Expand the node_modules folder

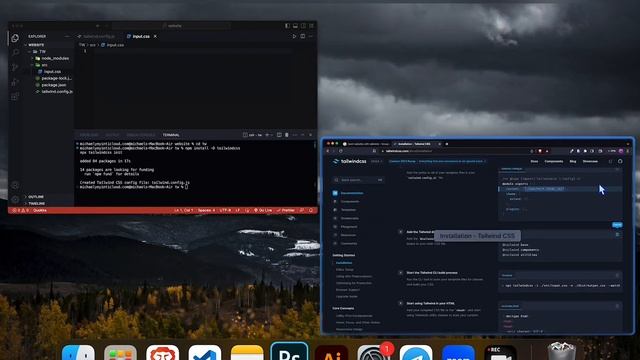(55, 58)
